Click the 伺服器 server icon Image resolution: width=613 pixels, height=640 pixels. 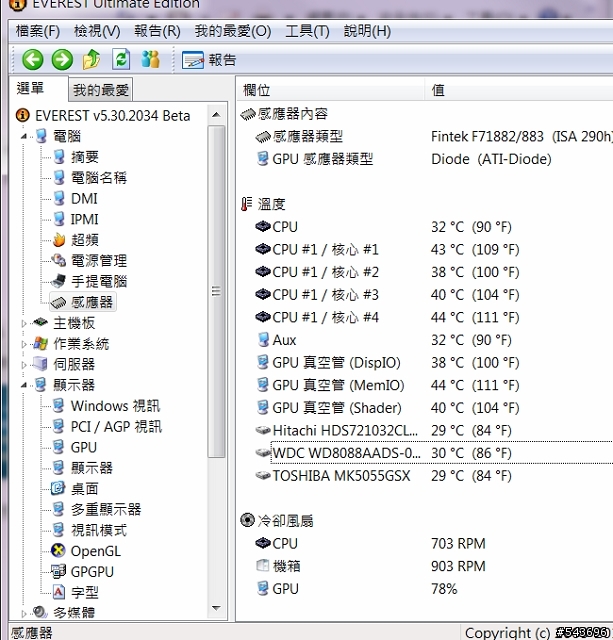41,364
